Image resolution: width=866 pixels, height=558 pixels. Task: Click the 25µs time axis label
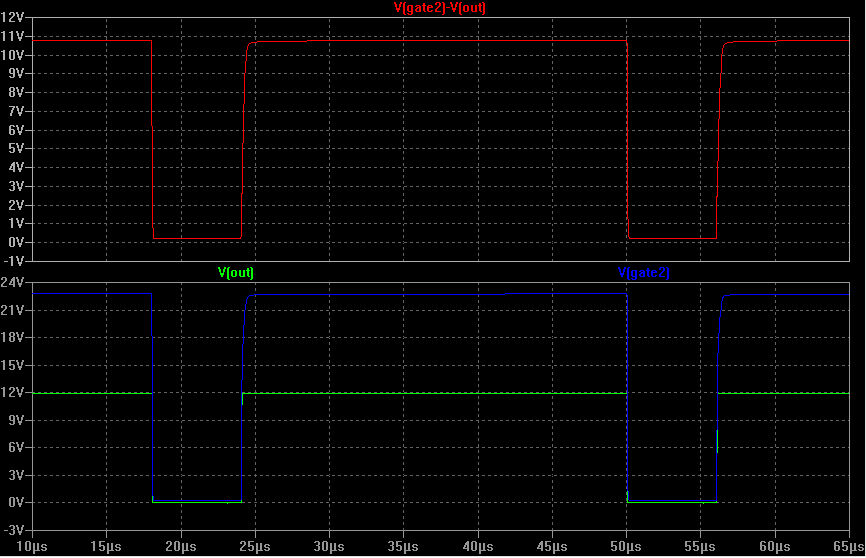click(255, 547)
